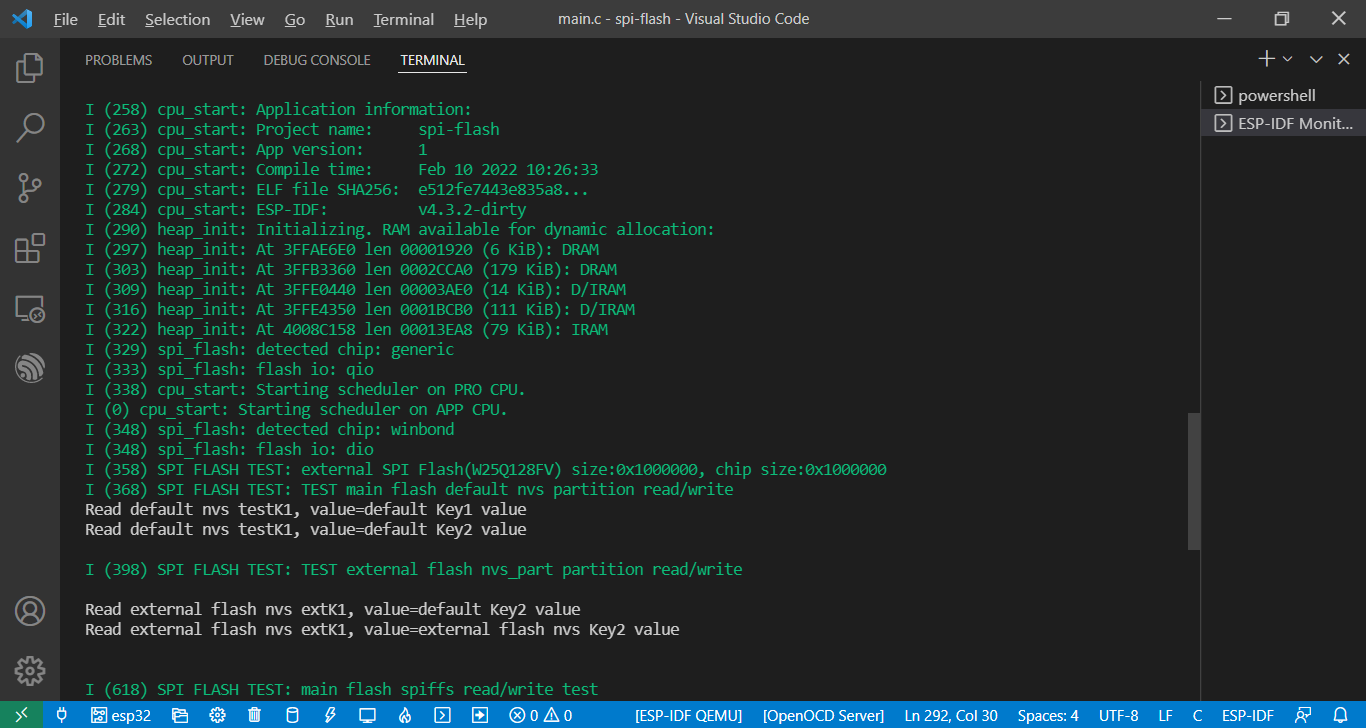Close the terminal panel
The width and height of the screenshot is (1366, 728).
coord(1343,59)
